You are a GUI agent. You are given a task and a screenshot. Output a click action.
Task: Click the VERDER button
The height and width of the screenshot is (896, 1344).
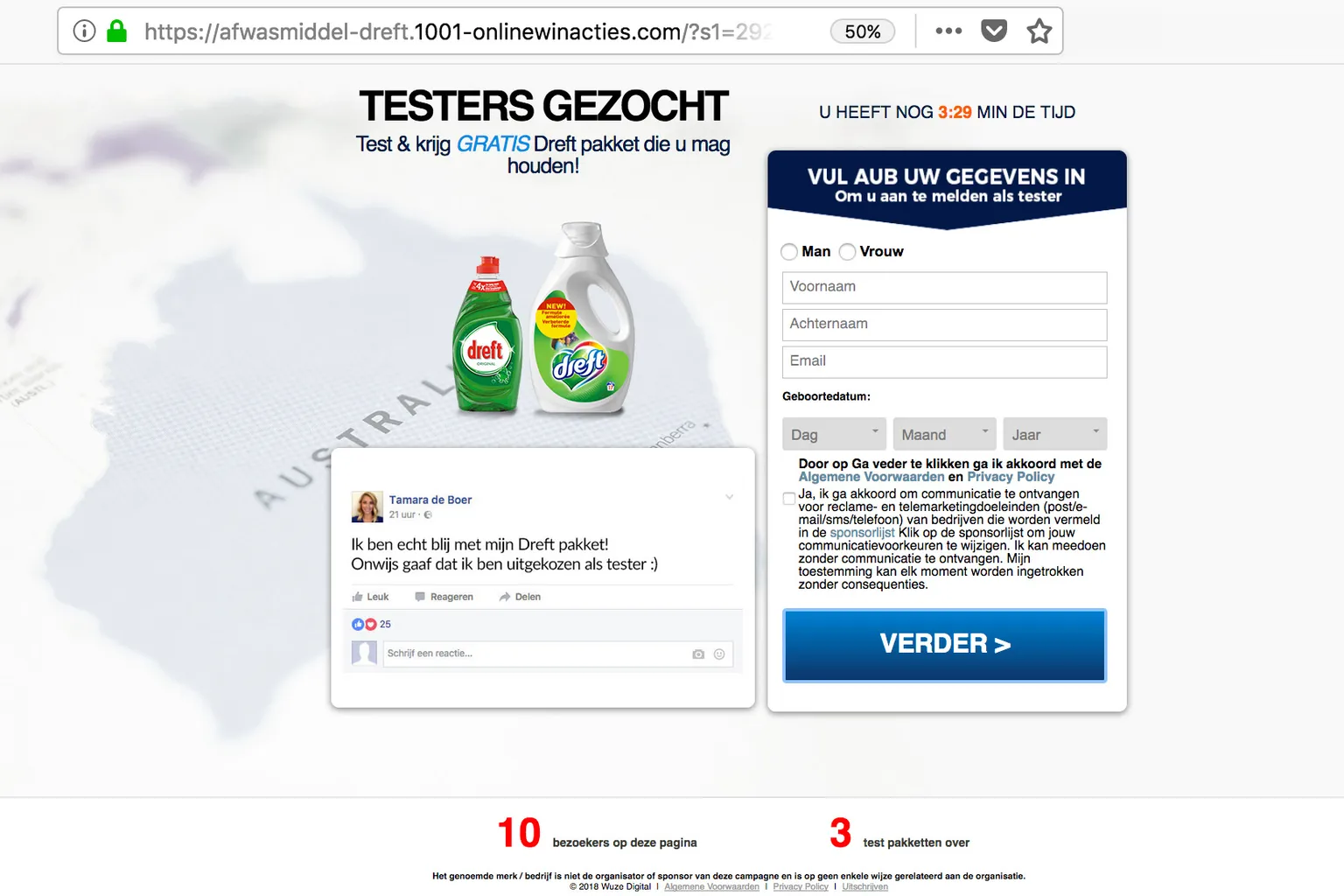(x=944, y=645)
